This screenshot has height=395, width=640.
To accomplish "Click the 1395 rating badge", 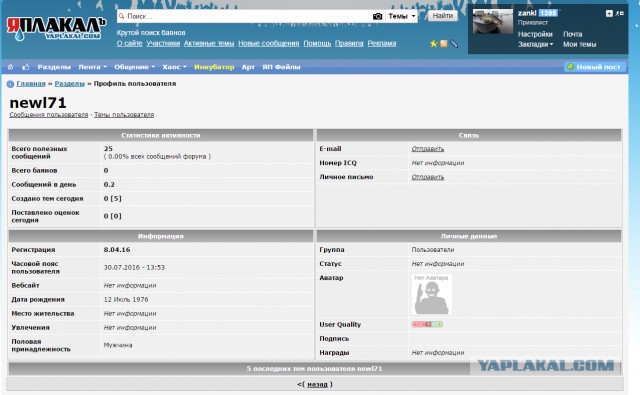I will 548,13.
